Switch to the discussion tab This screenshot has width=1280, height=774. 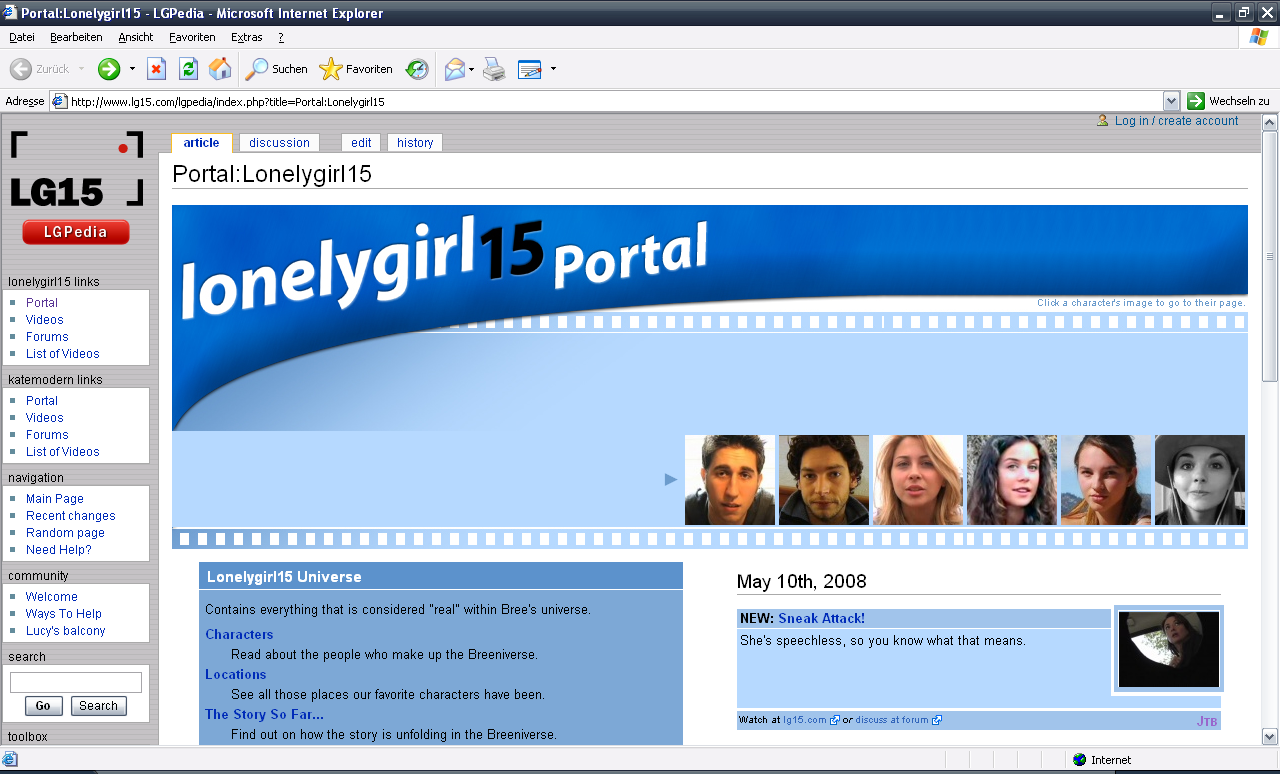[x=280, y=143]
